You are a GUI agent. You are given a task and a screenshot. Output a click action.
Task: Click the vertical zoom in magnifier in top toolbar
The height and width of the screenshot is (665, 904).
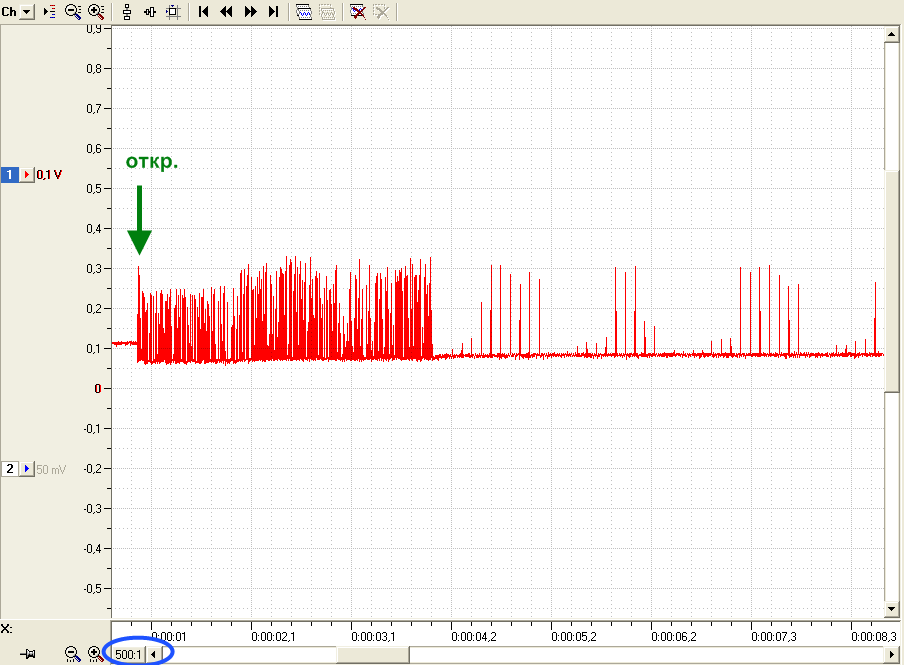pyautogui.click(x=96, y=12)
